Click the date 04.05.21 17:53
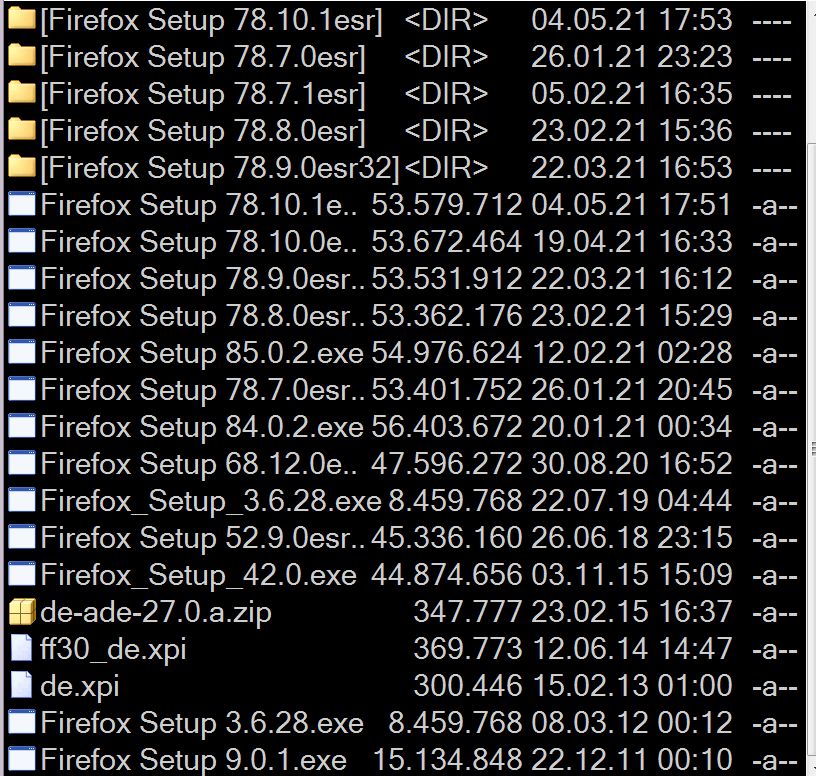816x776 pixels. pyautogui.click(x=632, y=20)
